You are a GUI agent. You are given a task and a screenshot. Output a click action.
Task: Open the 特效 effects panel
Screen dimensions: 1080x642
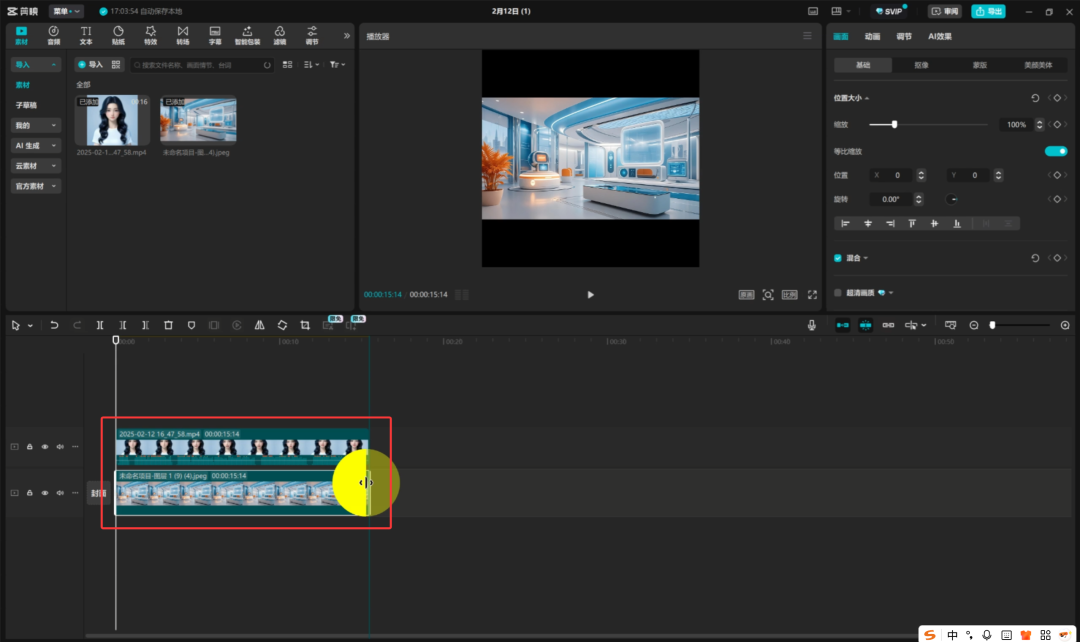pos(150,35)
